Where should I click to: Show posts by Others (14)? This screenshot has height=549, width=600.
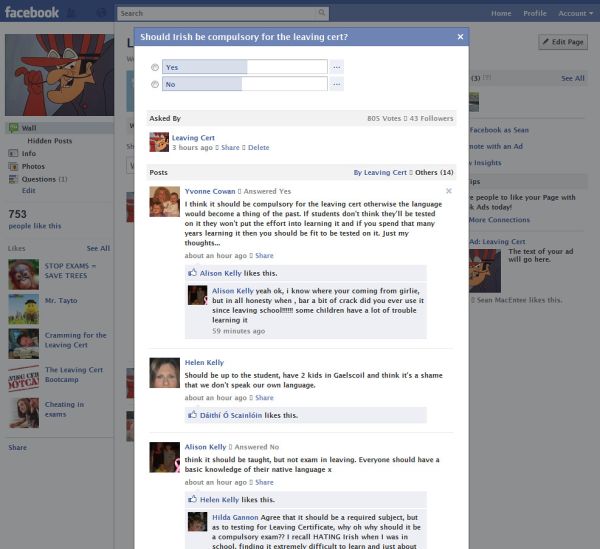(x=434, y=173)
